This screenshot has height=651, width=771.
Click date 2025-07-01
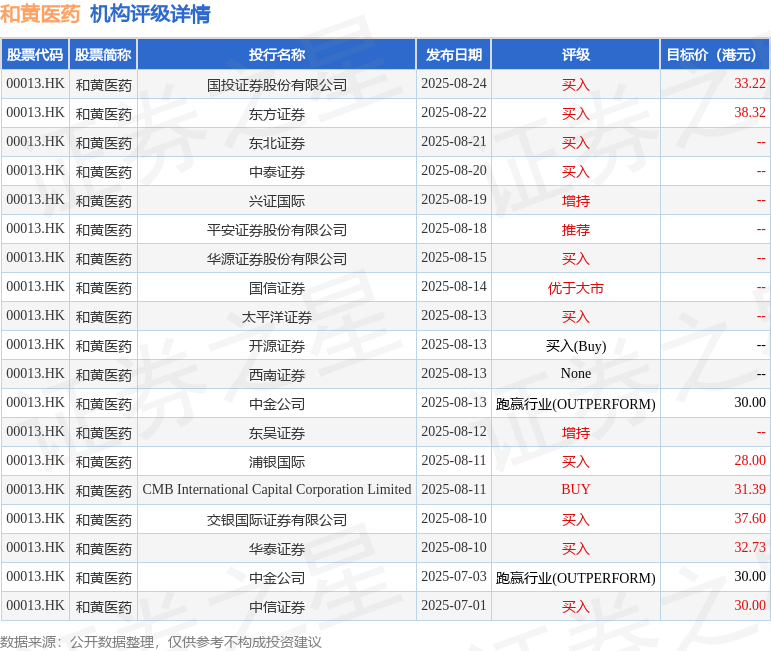tap(454, 606)
